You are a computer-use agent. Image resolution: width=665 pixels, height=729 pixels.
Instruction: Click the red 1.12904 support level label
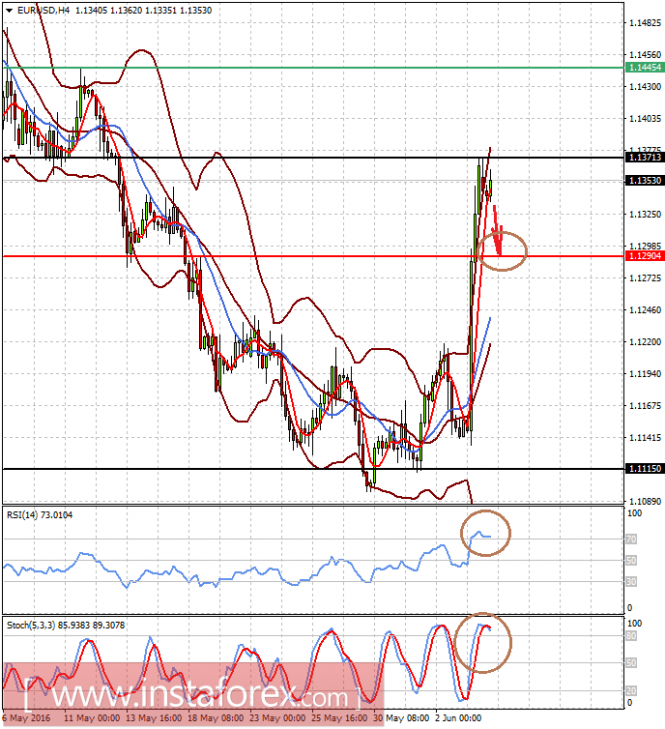coord(645,256)
